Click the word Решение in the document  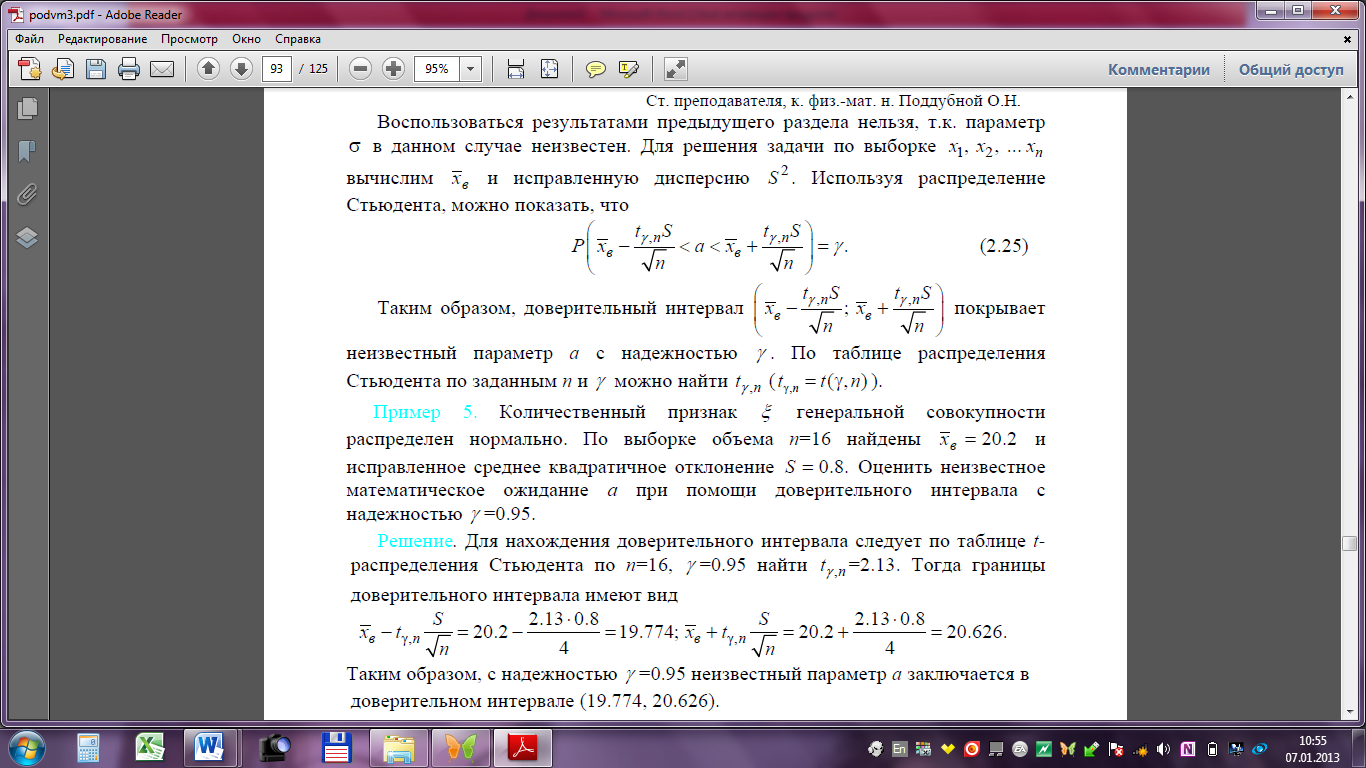415,542
